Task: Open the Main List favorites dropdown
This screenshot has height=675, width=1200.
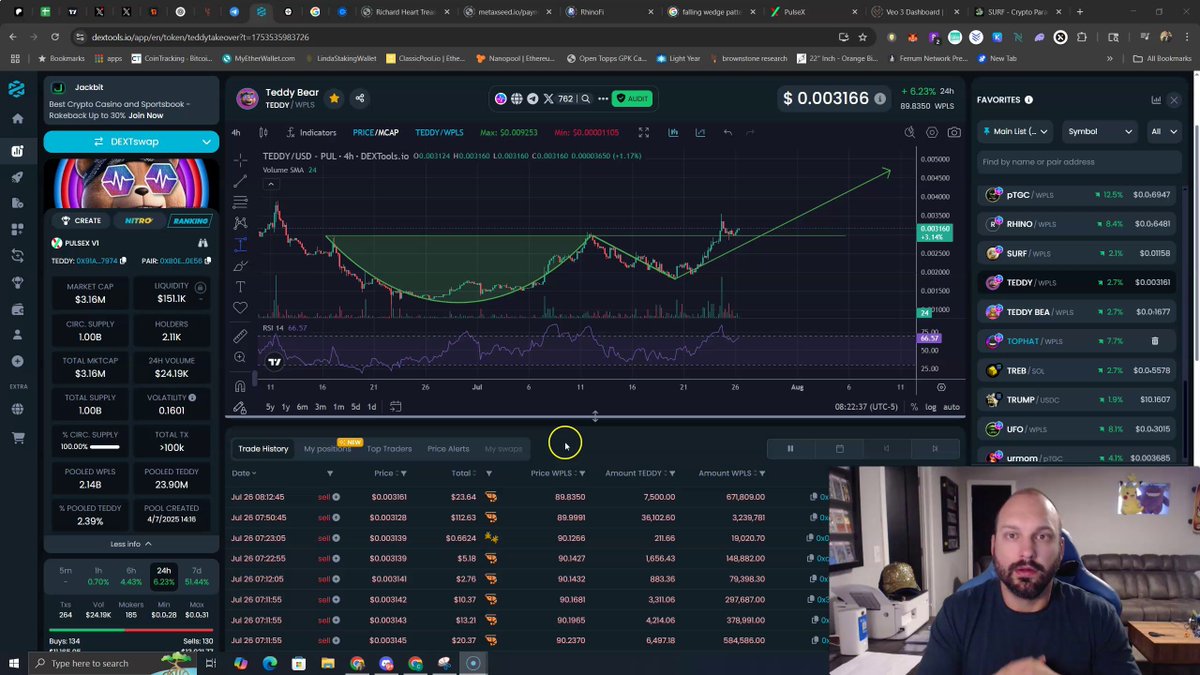Action: tap(1016, 131)
